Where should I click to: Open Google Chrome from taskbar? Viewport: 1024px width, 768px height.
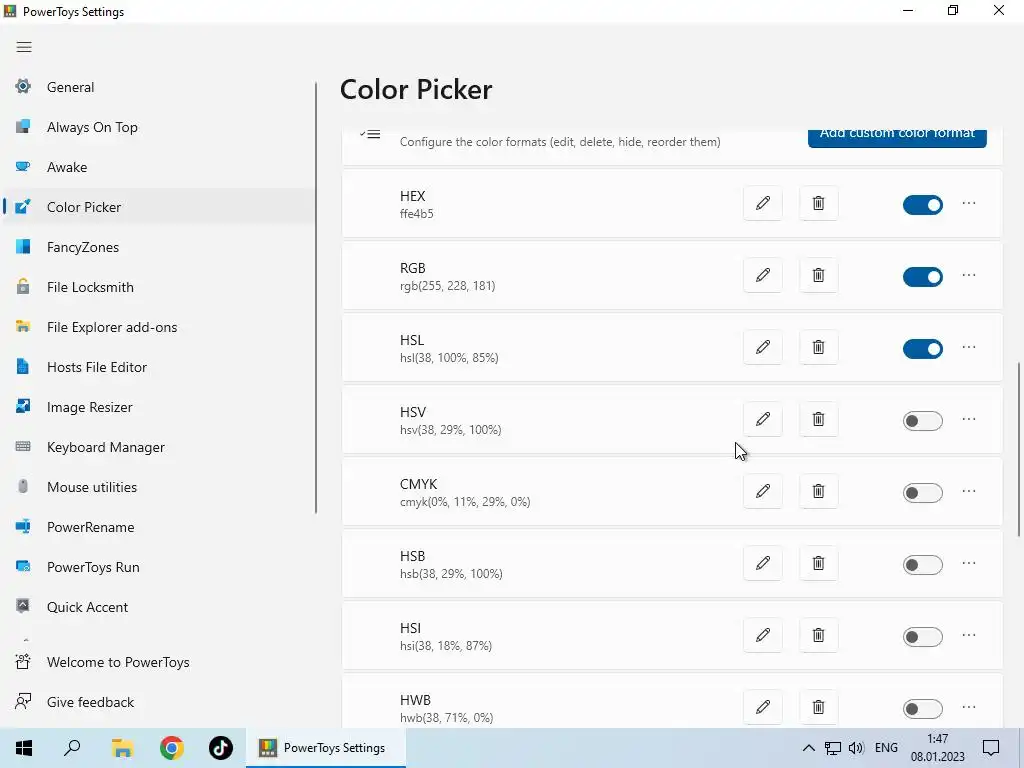[x=172, y=748]
